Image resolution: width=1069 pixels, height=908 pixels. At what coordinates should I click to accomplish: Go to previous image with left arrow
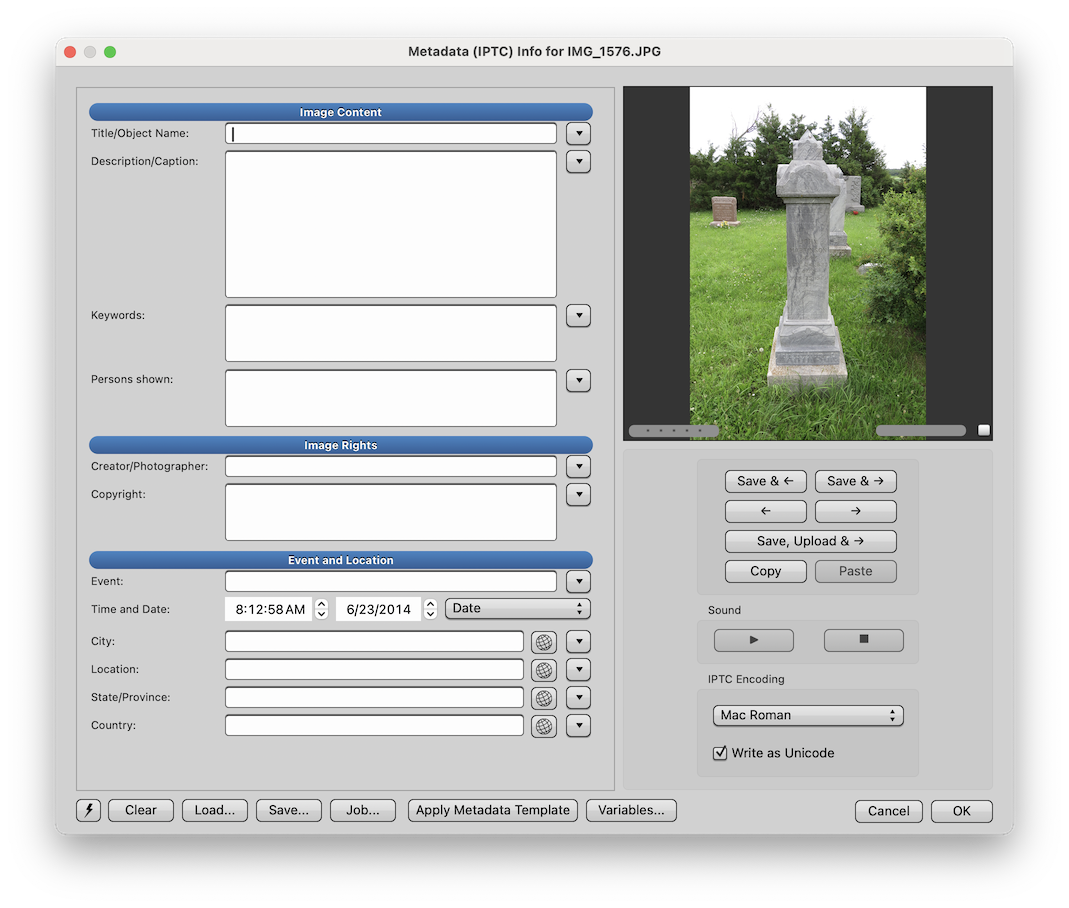765,511
